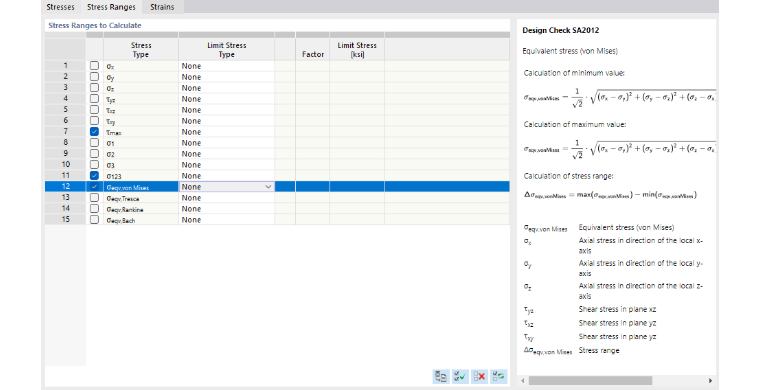Switch to the Strains tab
The width and height of the screenshot is (760, 390).
162,7
